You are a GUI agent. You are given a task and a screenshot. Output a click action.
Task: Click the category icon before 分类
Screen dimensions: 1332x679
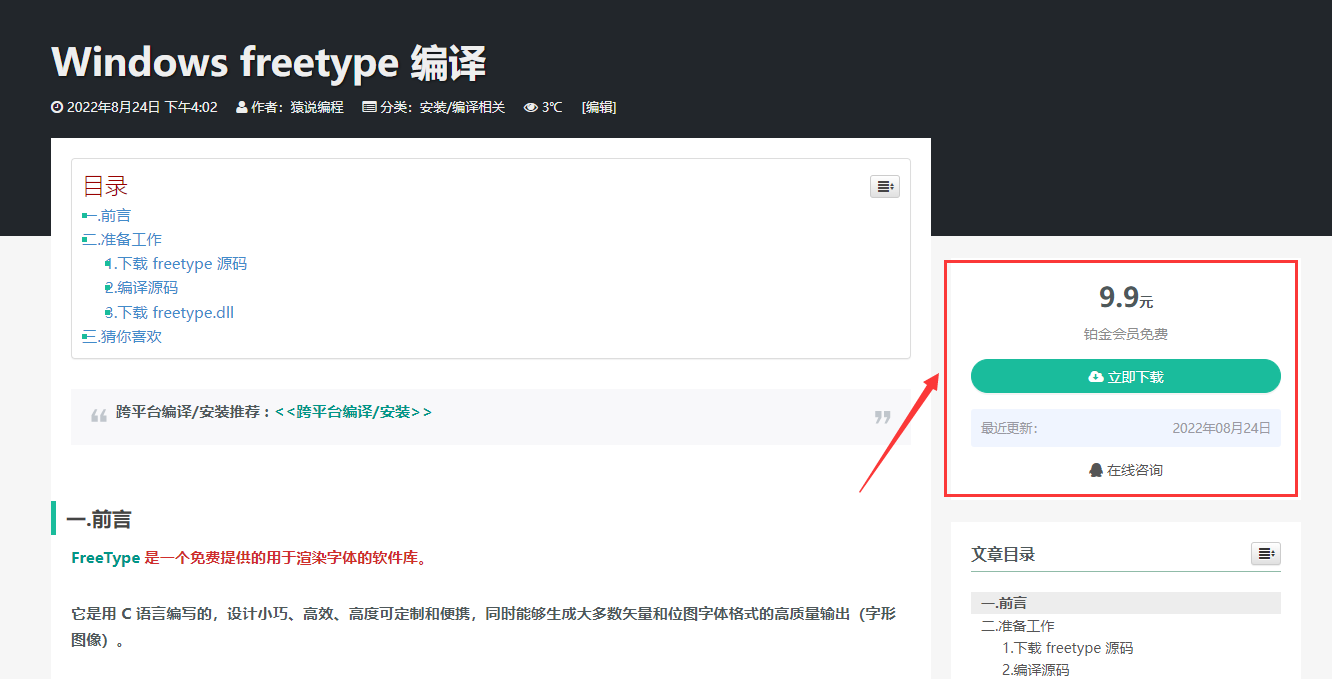pyautogui.click(x=369, y=107)
